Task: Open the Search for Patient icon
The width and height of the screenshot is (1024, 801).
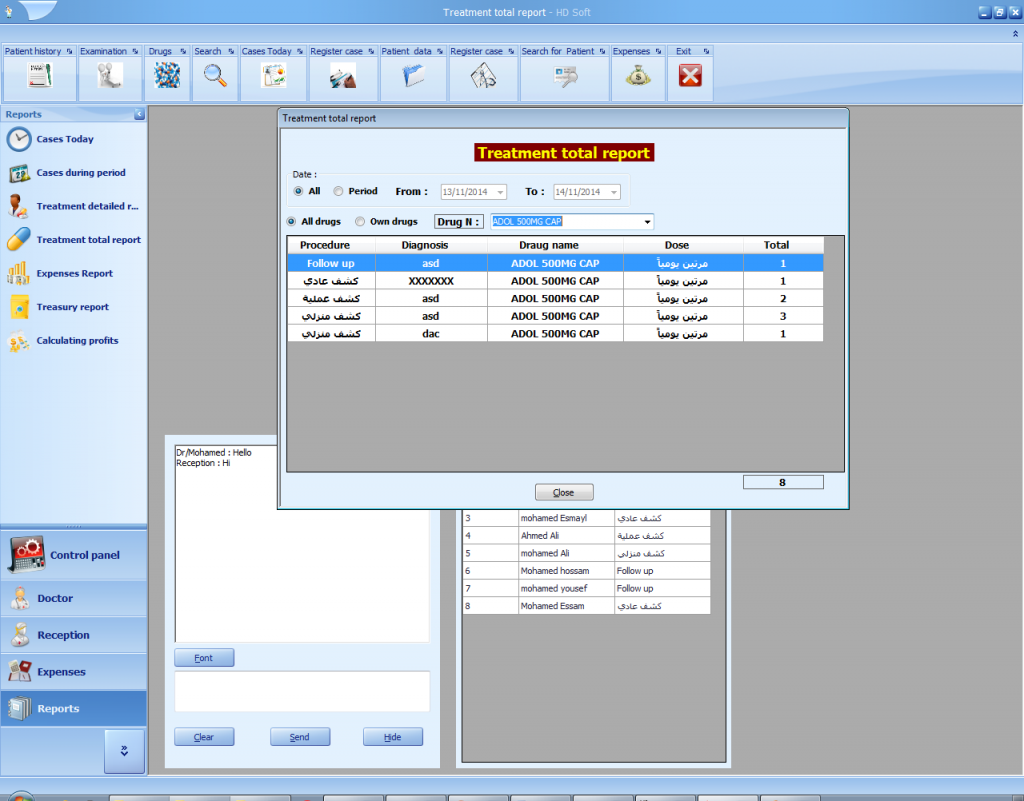Action: tap(565, 76)
